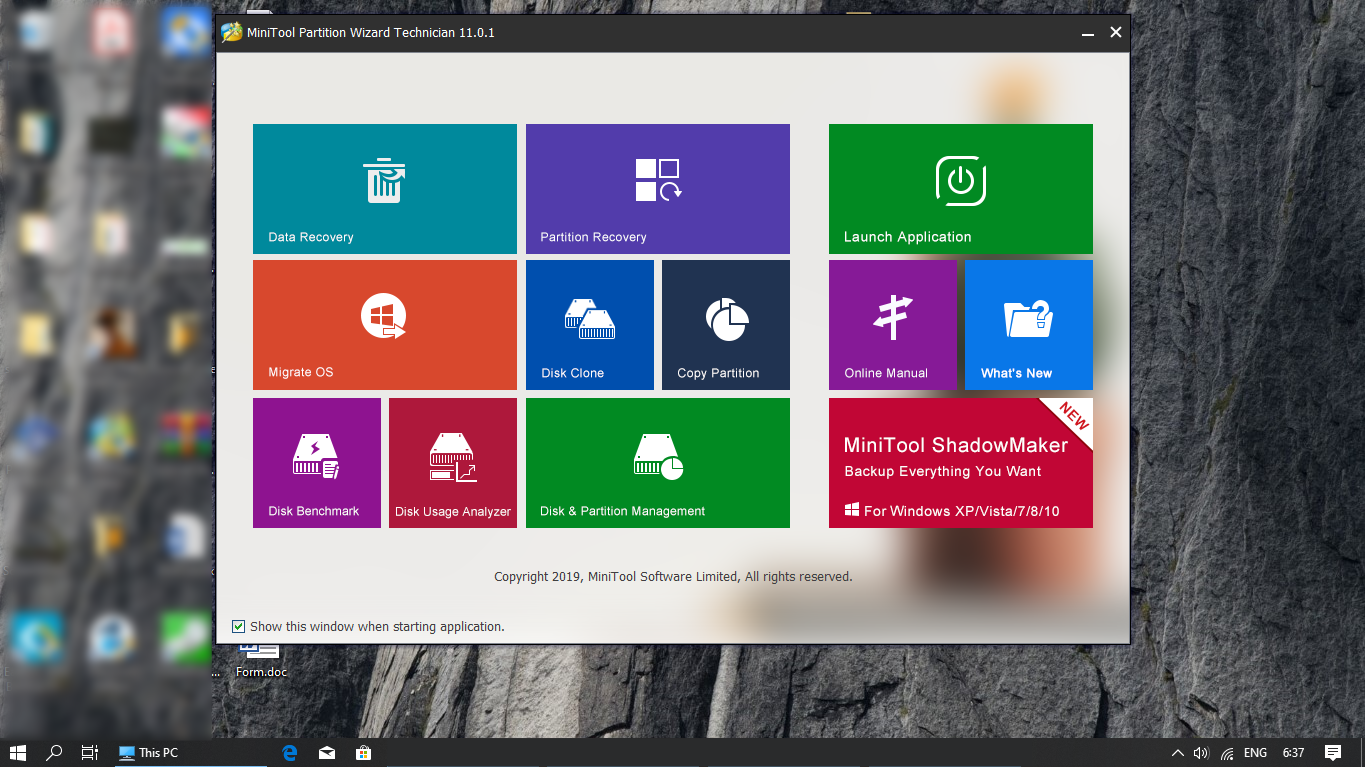This screenshot has width=1365, height=767.
Task: Open Disk & Partition Management tile
Action: 658,463
